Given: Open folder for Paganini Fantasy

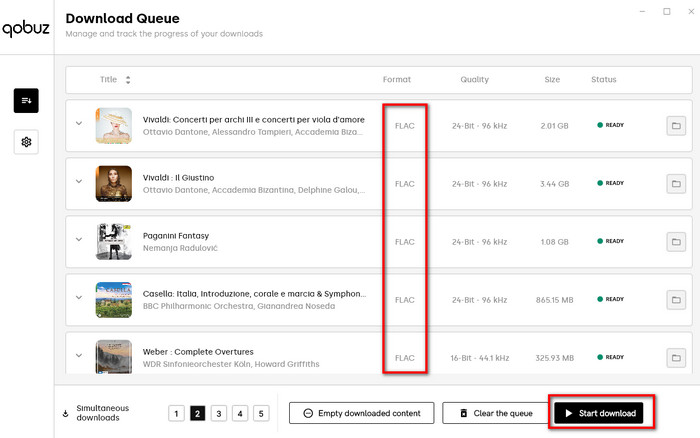Looking at the screenshot, I should (x=676, y=242).
